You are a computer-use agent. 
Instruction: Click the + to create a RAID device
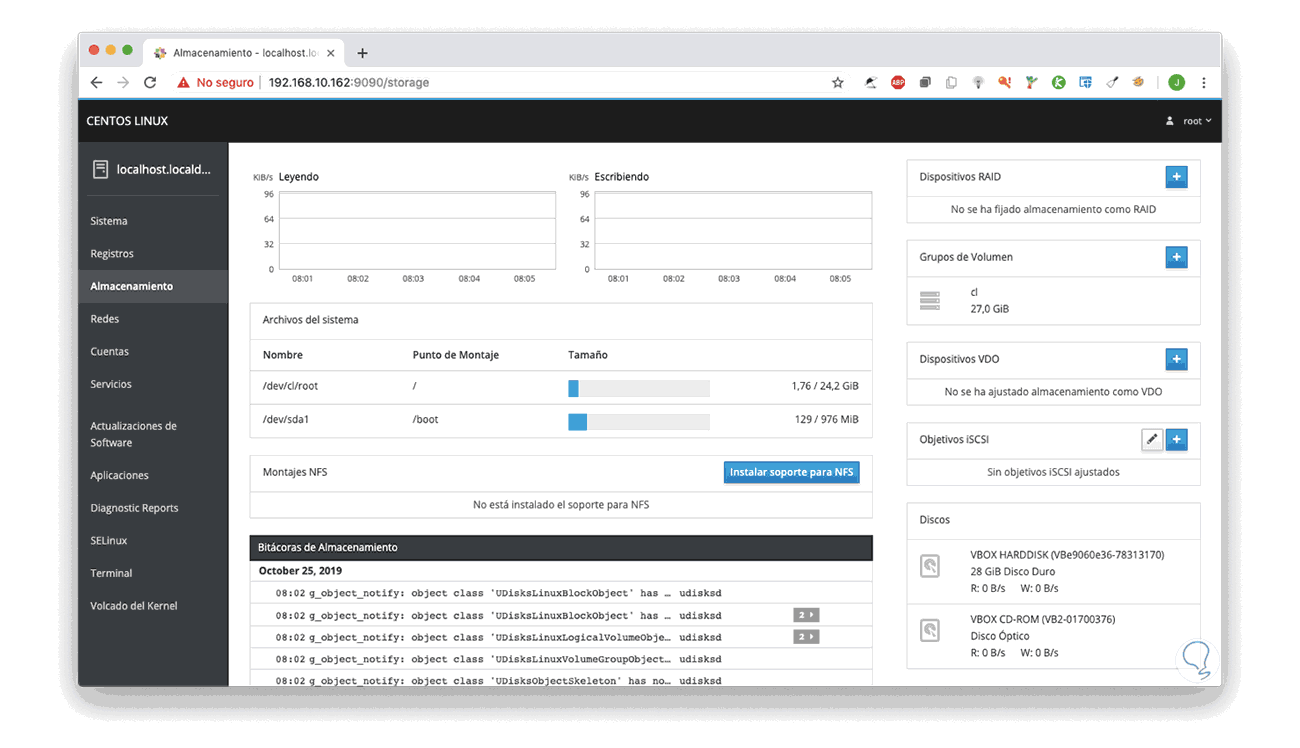click(1176, 176)
